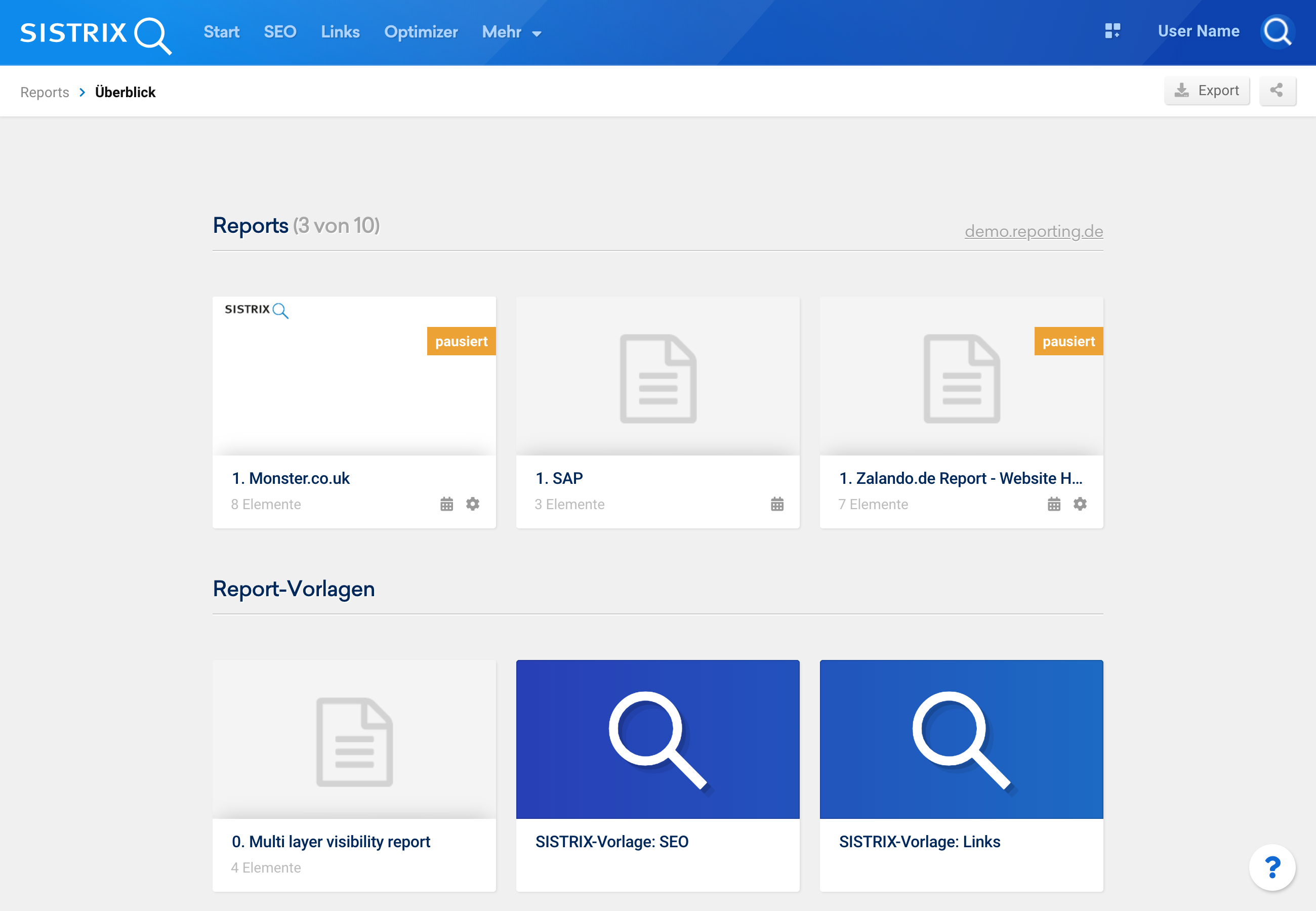Click the share icon top right

1278,91
